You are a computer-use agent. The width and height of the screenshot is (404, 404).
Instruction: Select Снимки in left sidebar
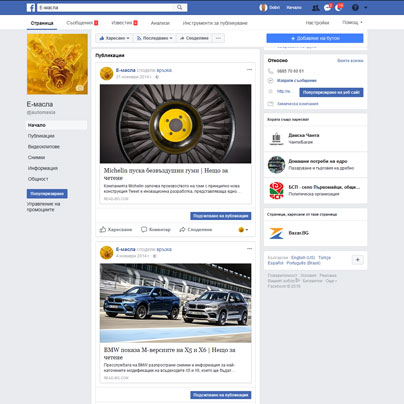pyautogui.click(x=36, y=157)
